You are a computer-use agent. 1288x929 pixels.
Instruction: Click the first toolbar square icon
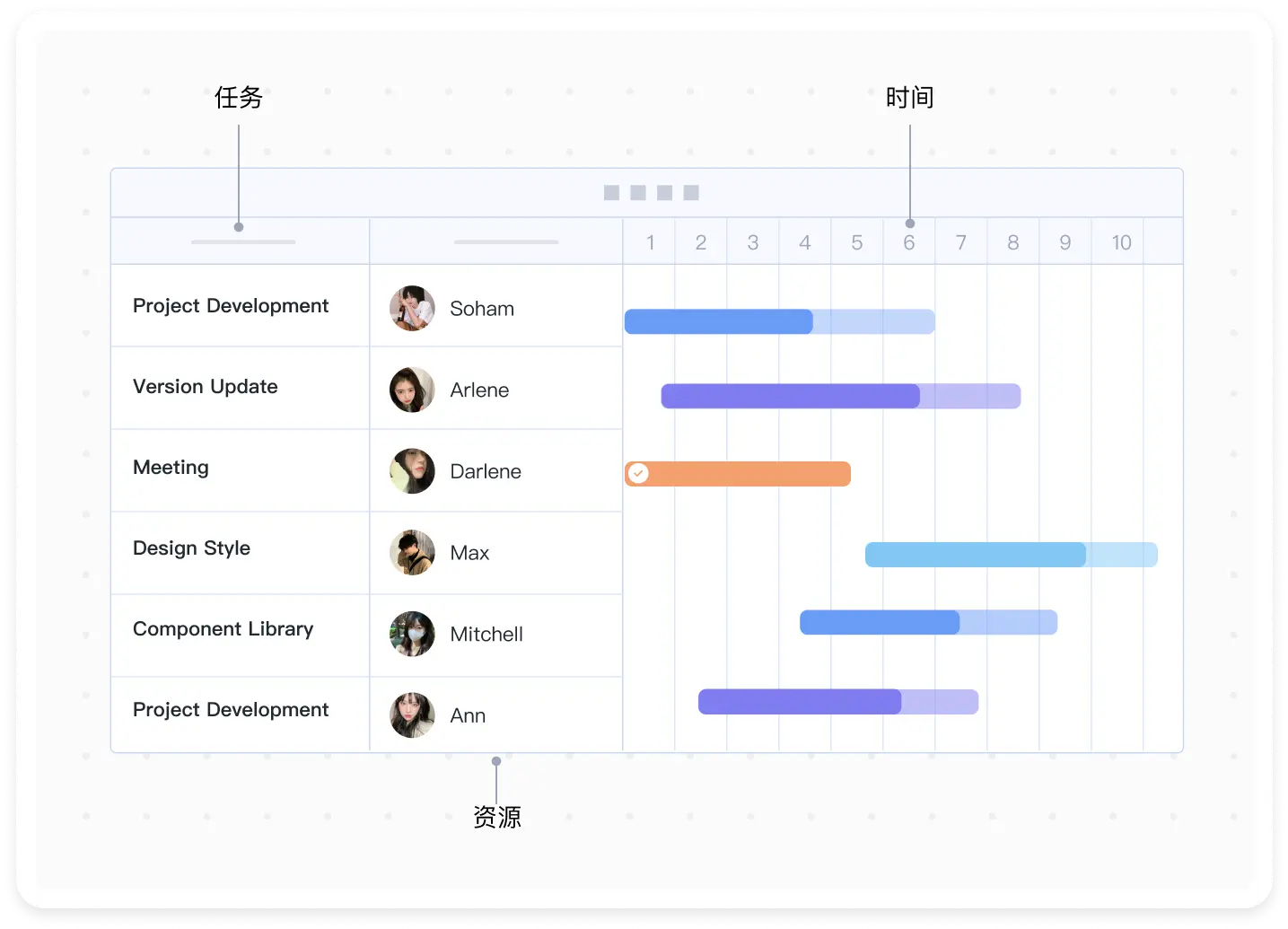click(611, 191)
